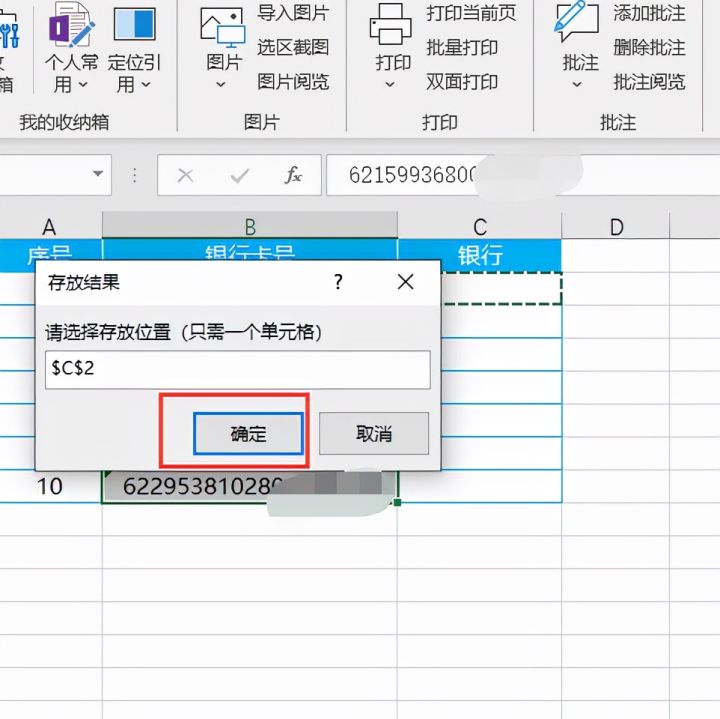The image size is (720, 719).
Task: Open the Name Box dropdown
Action: pos(98,174)
